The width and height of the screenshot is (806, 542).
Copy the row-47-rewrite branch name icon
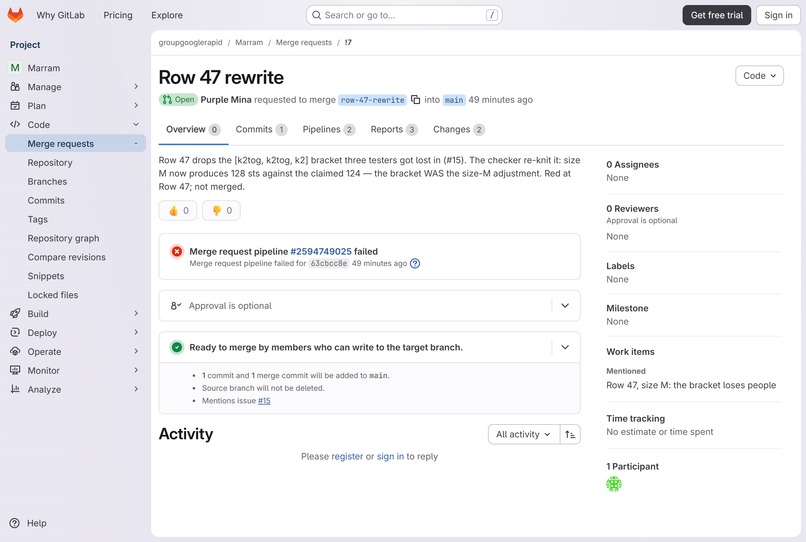(415, 99)
